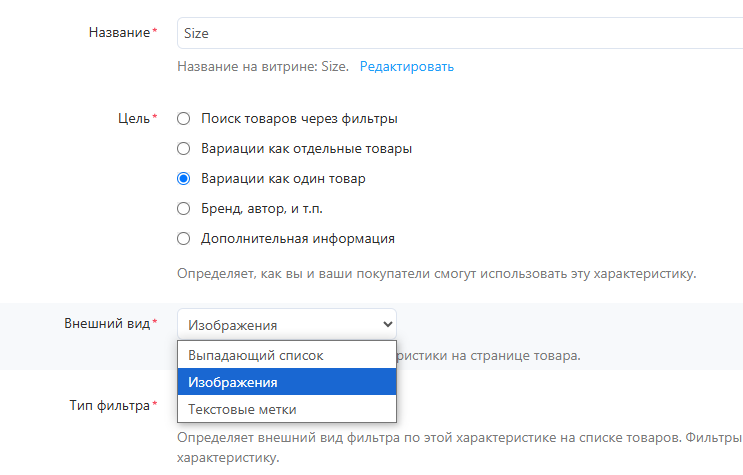
Task: Click the 'Название на витрине: Size.' text
Action: click(263, 66)
